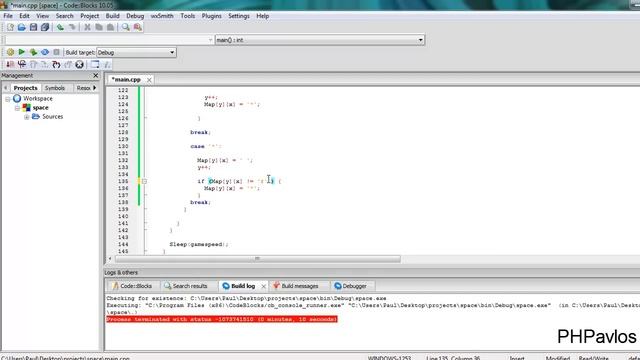
Task: Click the debugger Step out icon
Action: pos(67,64)
